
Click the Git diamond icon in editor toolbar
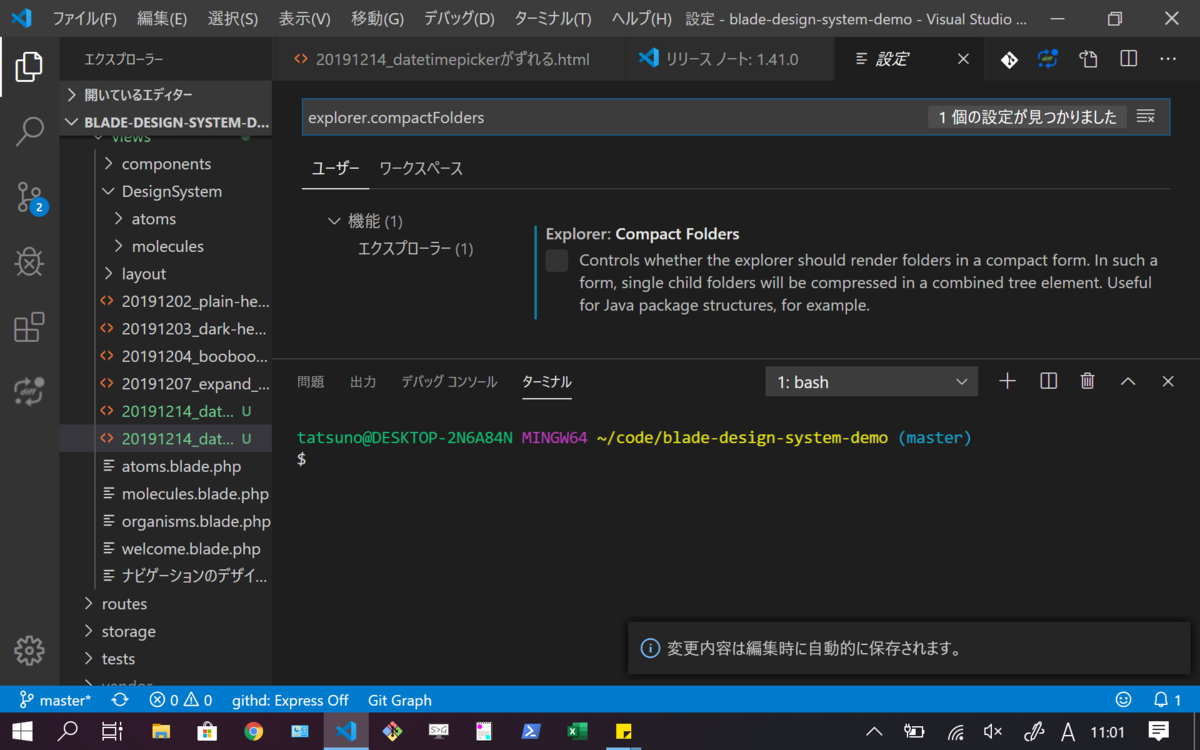(x=1009, y=60)
